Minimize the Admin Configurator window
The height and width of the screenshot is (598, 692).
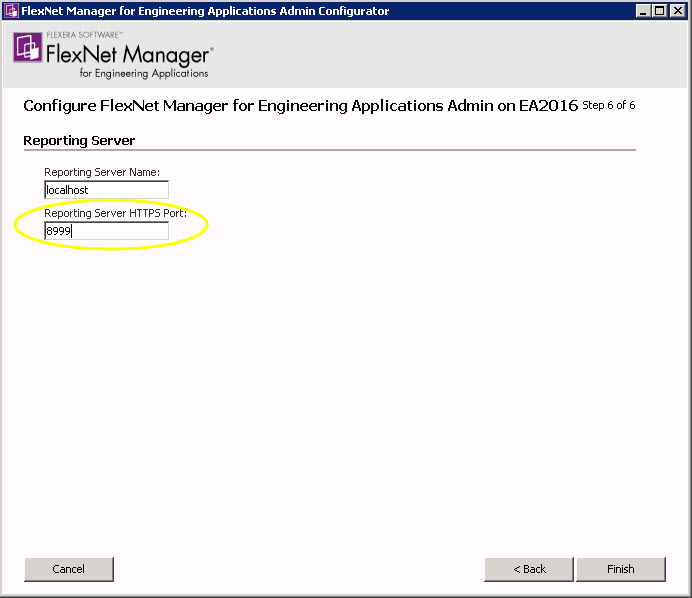click(643, 11)
